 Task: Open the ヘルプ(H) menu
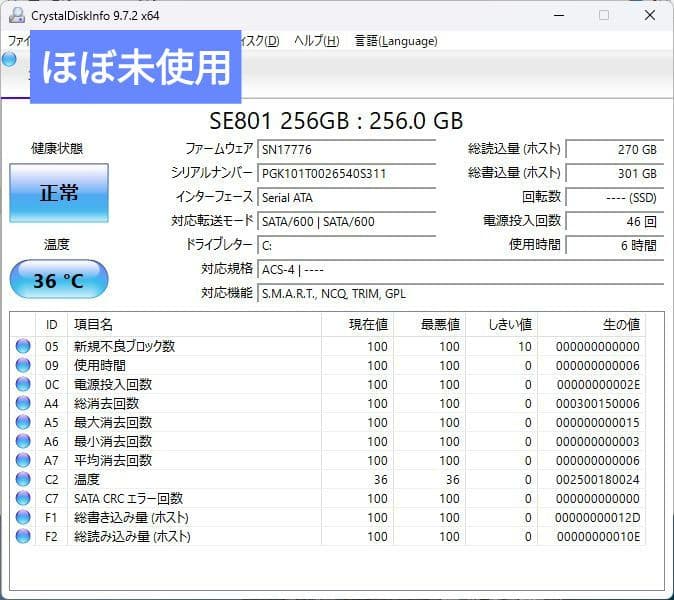317,41
